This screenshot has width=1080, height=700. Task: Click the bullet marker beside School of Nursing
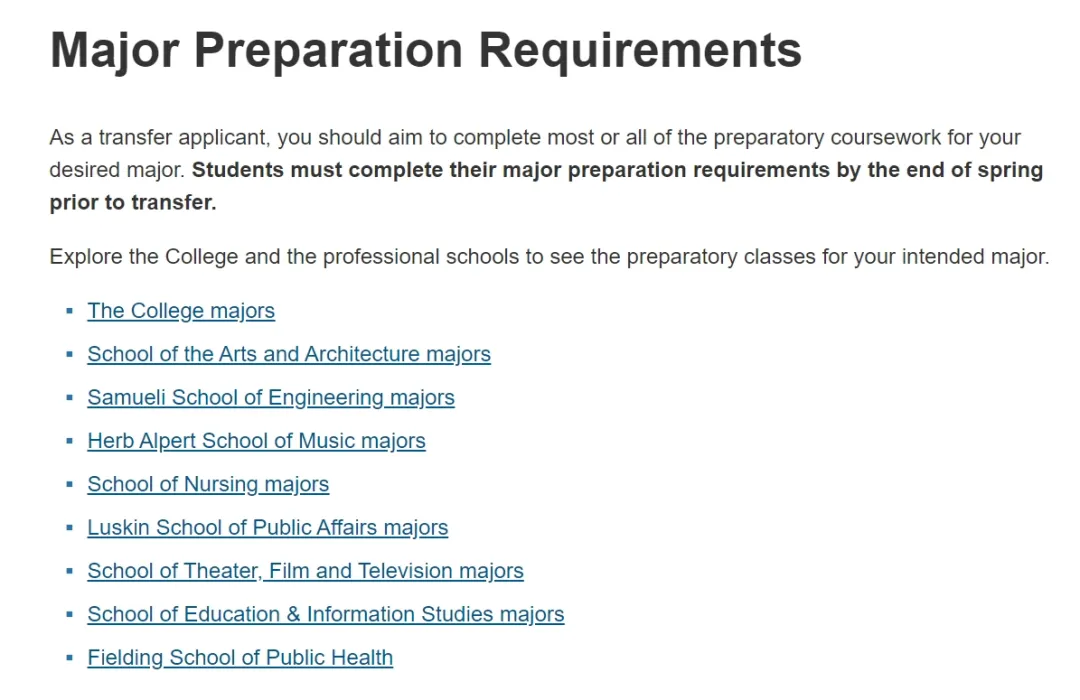click(x=70, y=484)
